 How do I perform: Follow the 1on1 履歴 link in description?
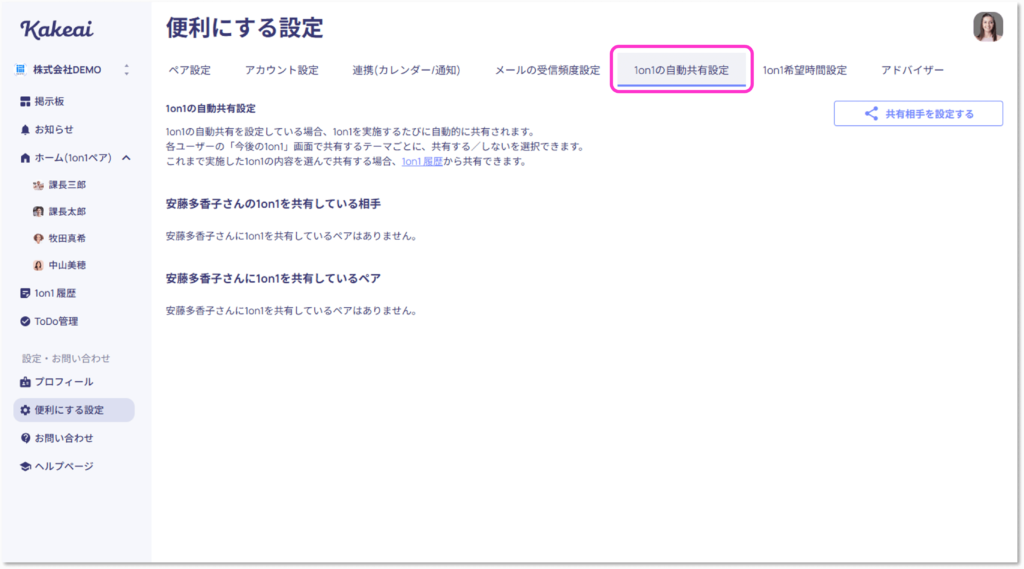tap(422, 161)
